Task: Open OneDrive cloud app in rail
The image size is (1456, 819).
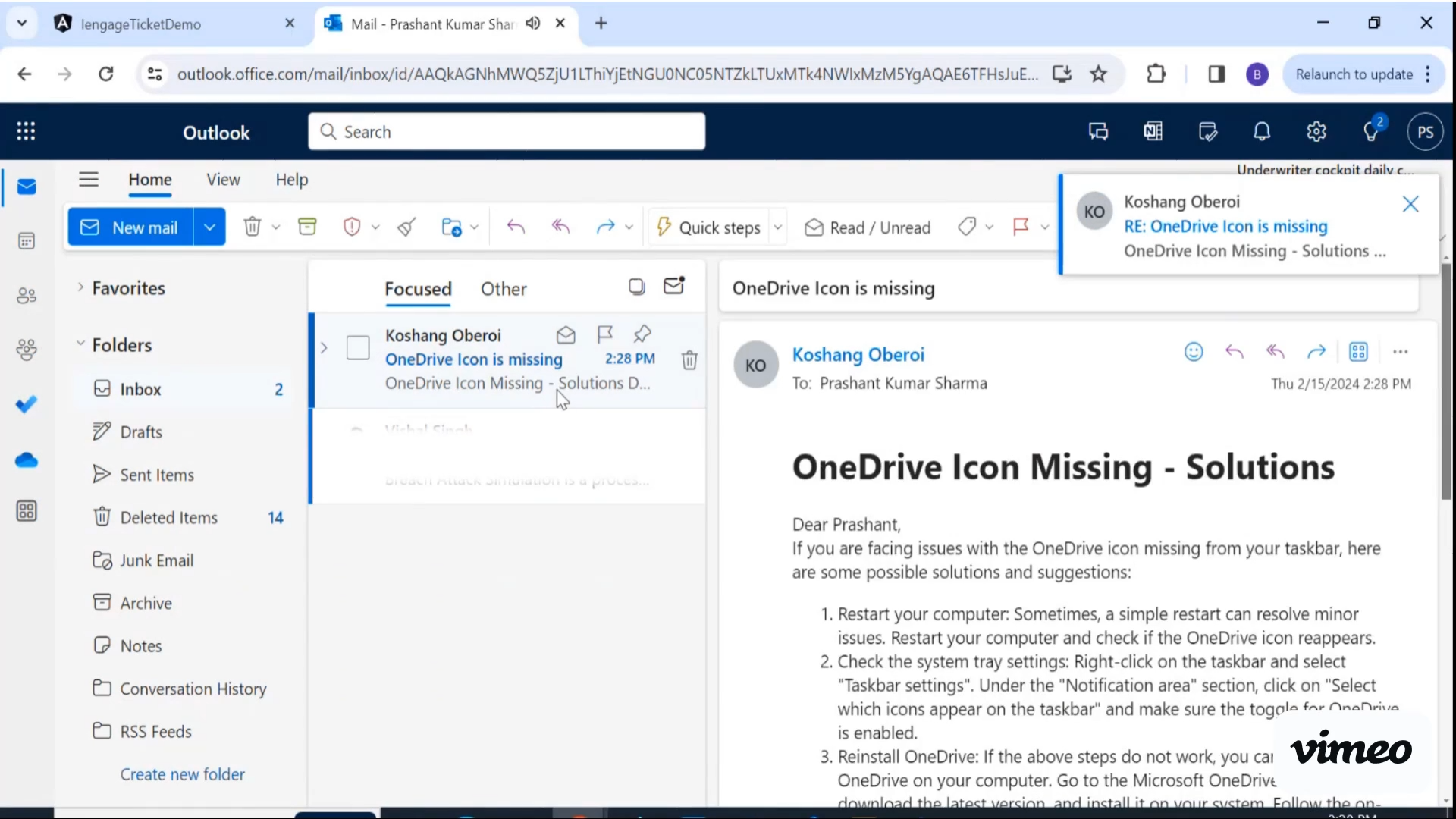Action: tap(27, 460)
